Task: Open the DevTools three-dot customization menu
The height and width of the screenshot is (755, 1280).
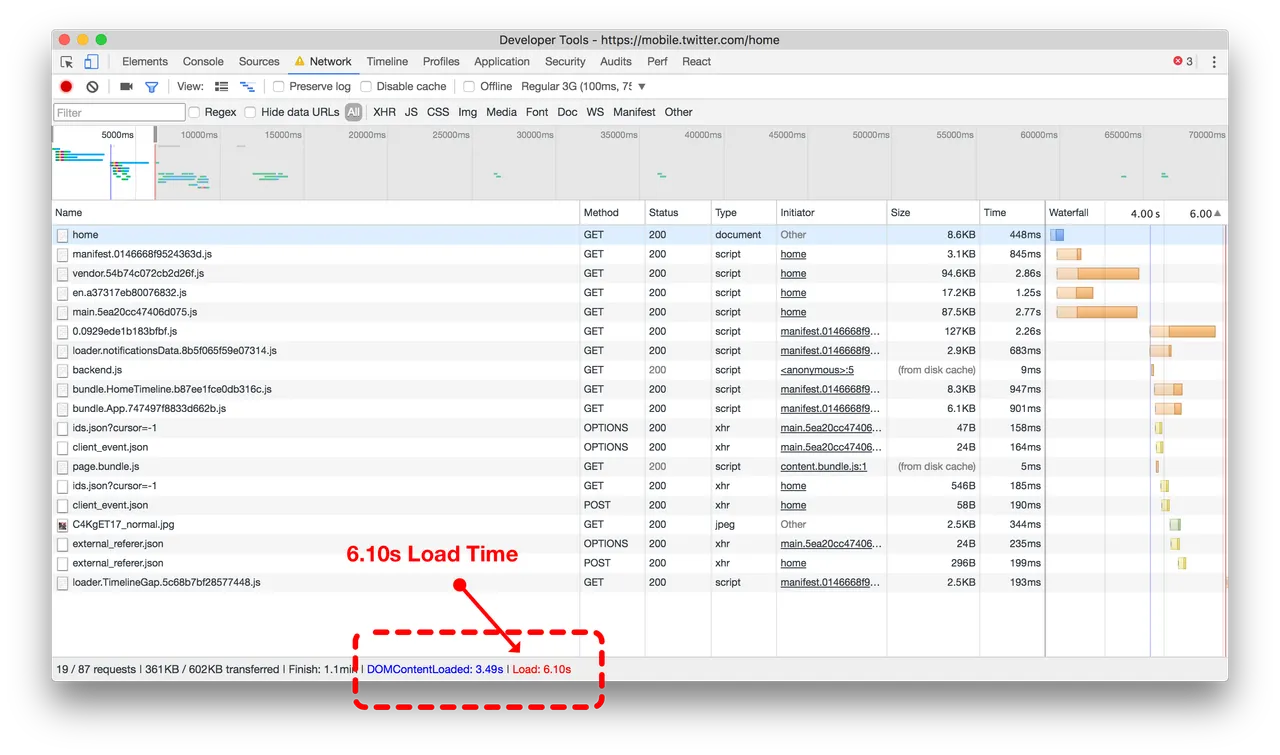Action: [x=1213, y=61]
